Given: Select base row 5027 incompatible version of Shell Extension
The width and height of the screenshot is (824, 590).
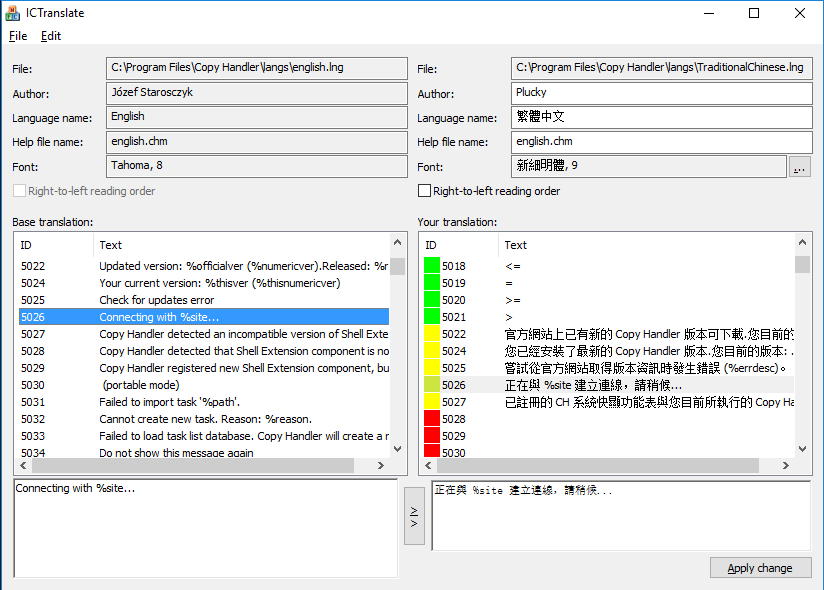Looking at the screenshot, I should (x=204, y=334).
